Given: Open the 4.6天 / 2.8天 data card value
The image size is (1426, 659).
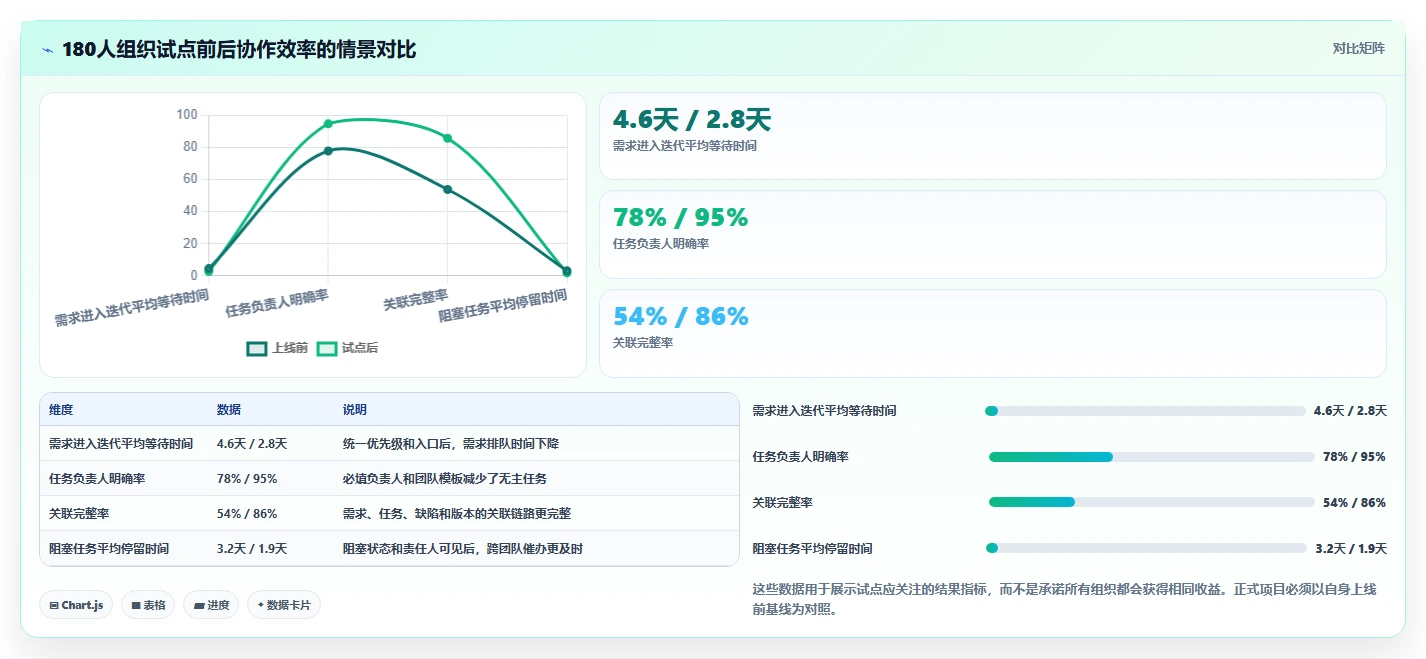Looking at the screenshot, I should point(692,120).
